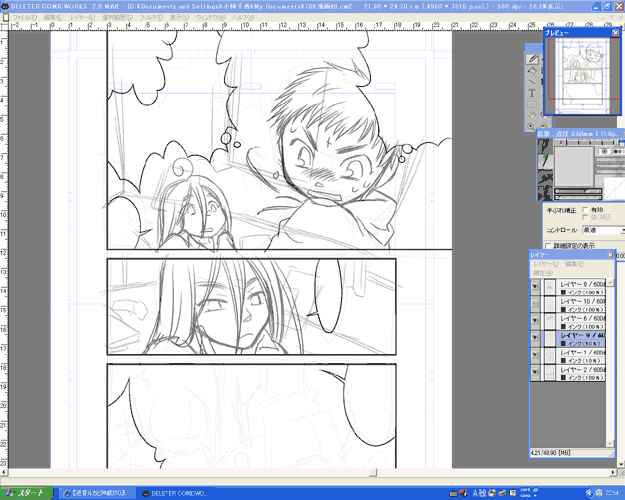This screenshot has height=500, width=625.
Task: Toggle visibility of レイヤー 9
Action: coord(535,338)
